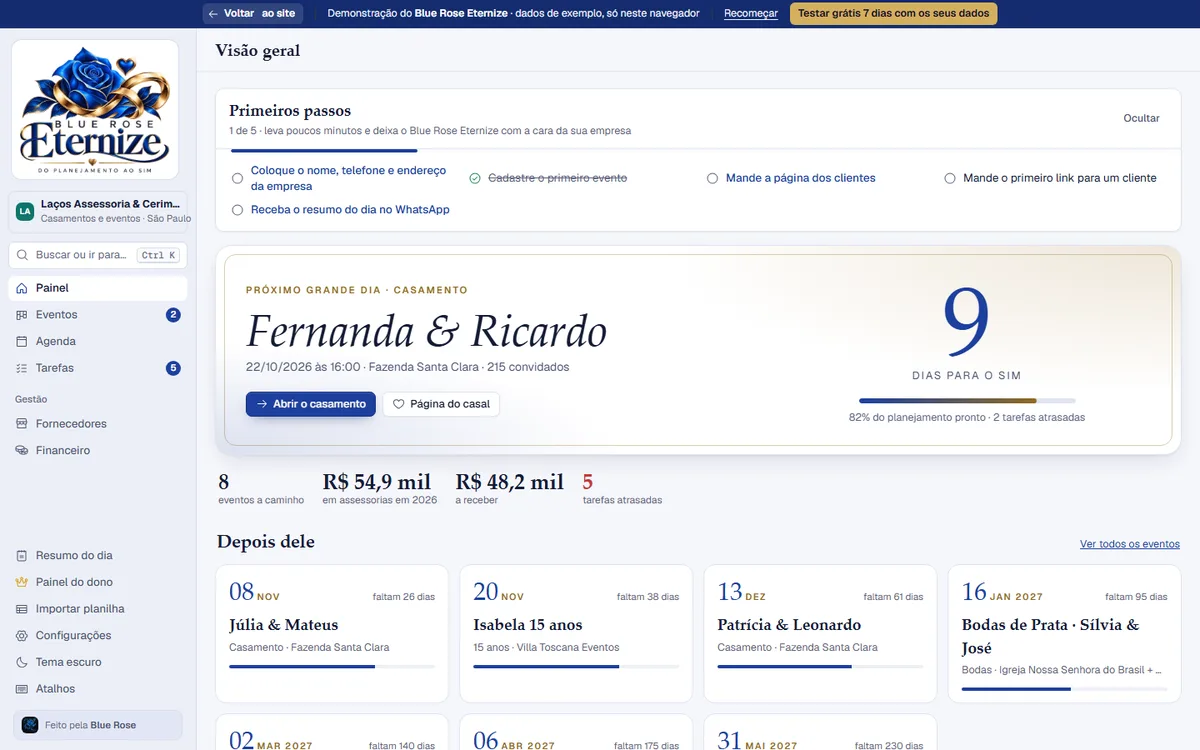
Task: Open the Laços Assessoria company switcher
Action: (x=98, y=211)
